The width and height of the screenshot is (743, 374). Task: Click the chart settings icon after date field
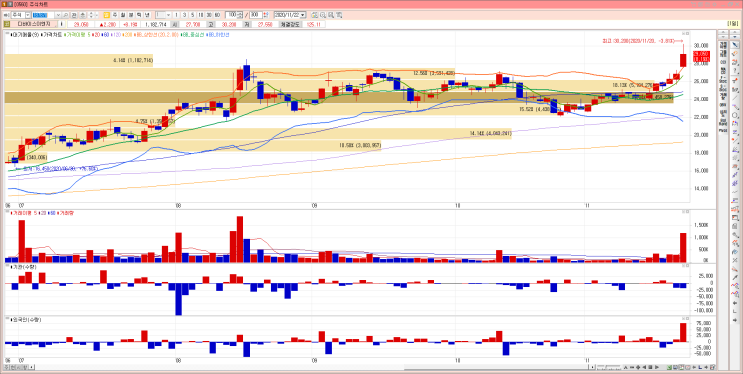coord(314,15)
